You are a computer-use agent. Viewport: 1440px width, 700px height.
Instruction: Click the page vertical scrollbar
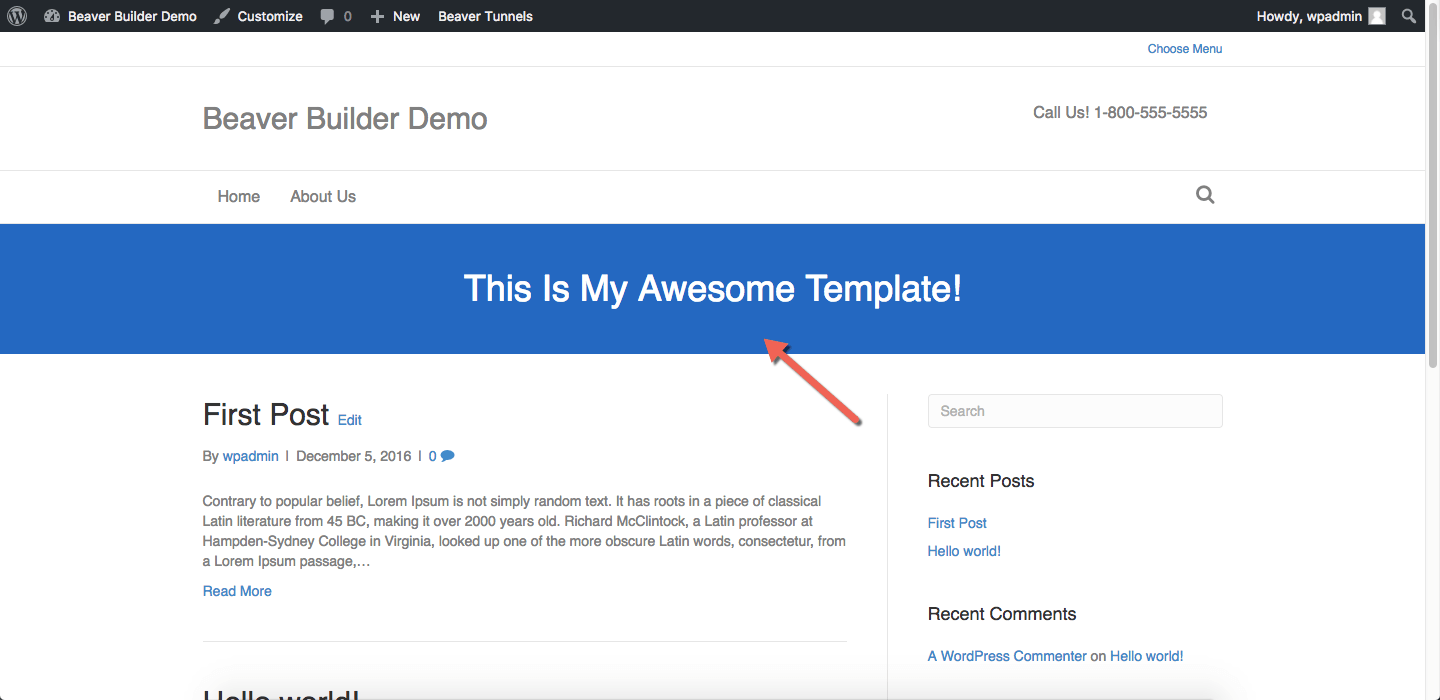1432,200
